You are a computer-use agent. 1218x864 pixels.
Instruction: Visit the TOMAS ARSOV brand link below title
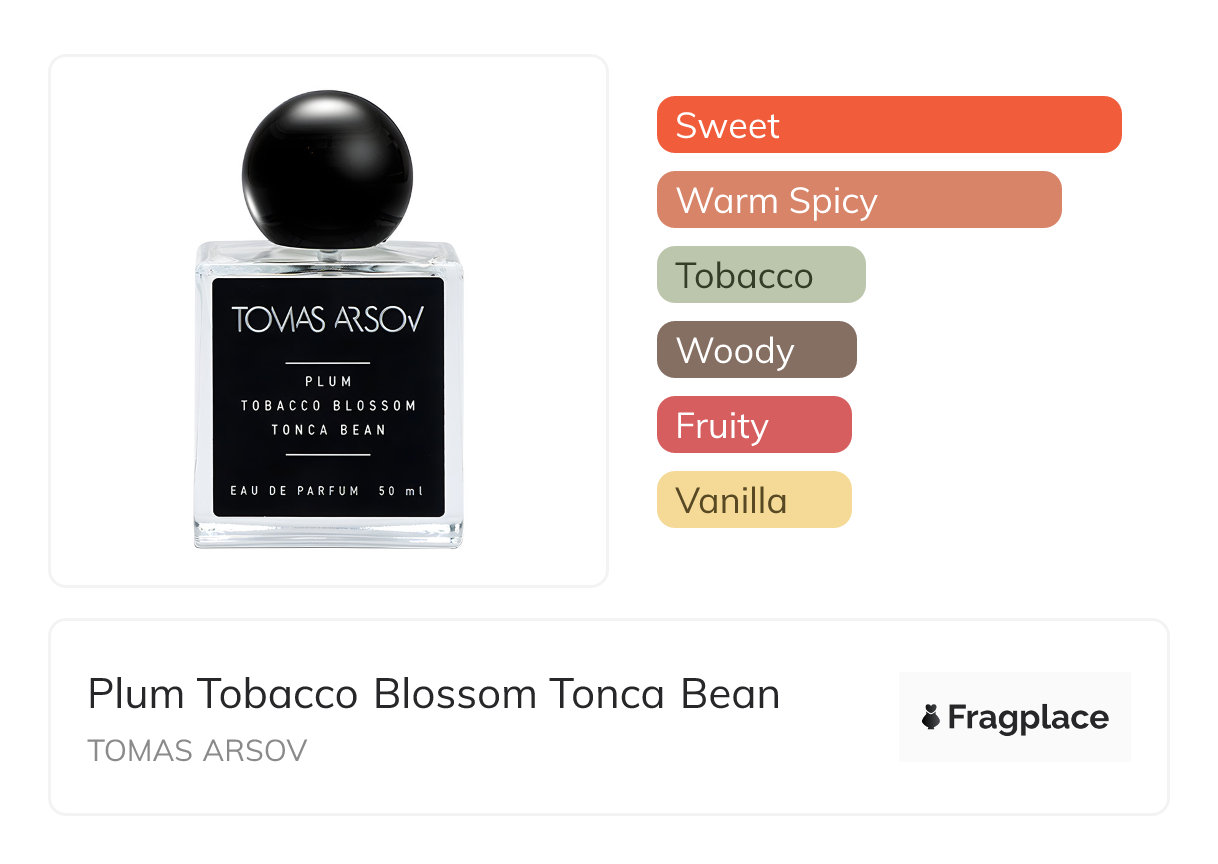197,751
